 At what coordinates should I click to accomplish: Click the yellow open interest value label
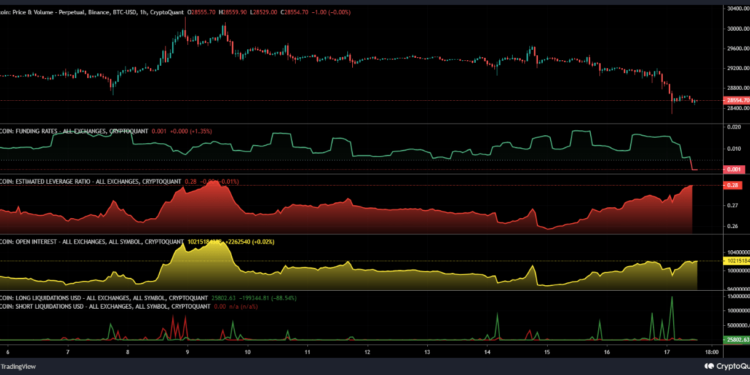click(x=737, y=261)
